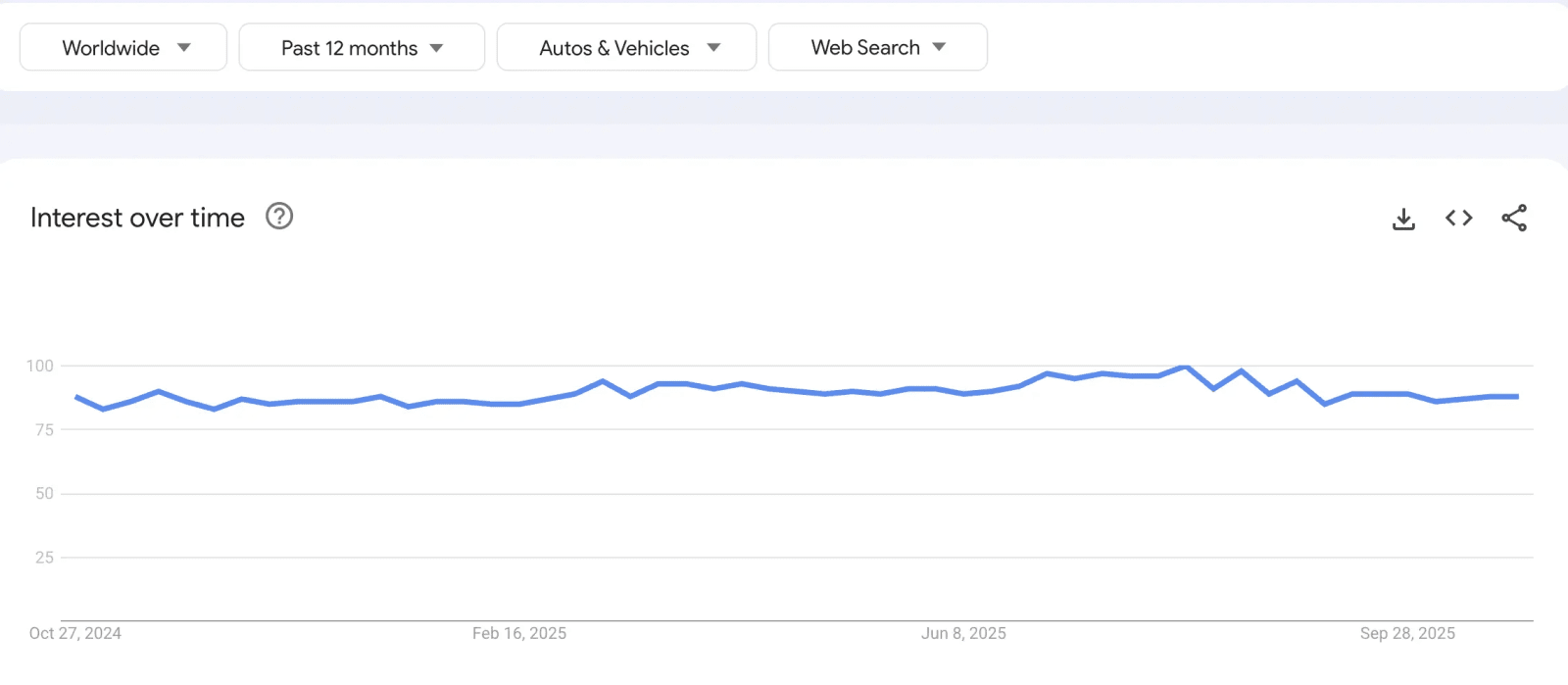The image size is (1568, 685).
Task: Click the Interest over time heading
Action: [x=137, y=218]
